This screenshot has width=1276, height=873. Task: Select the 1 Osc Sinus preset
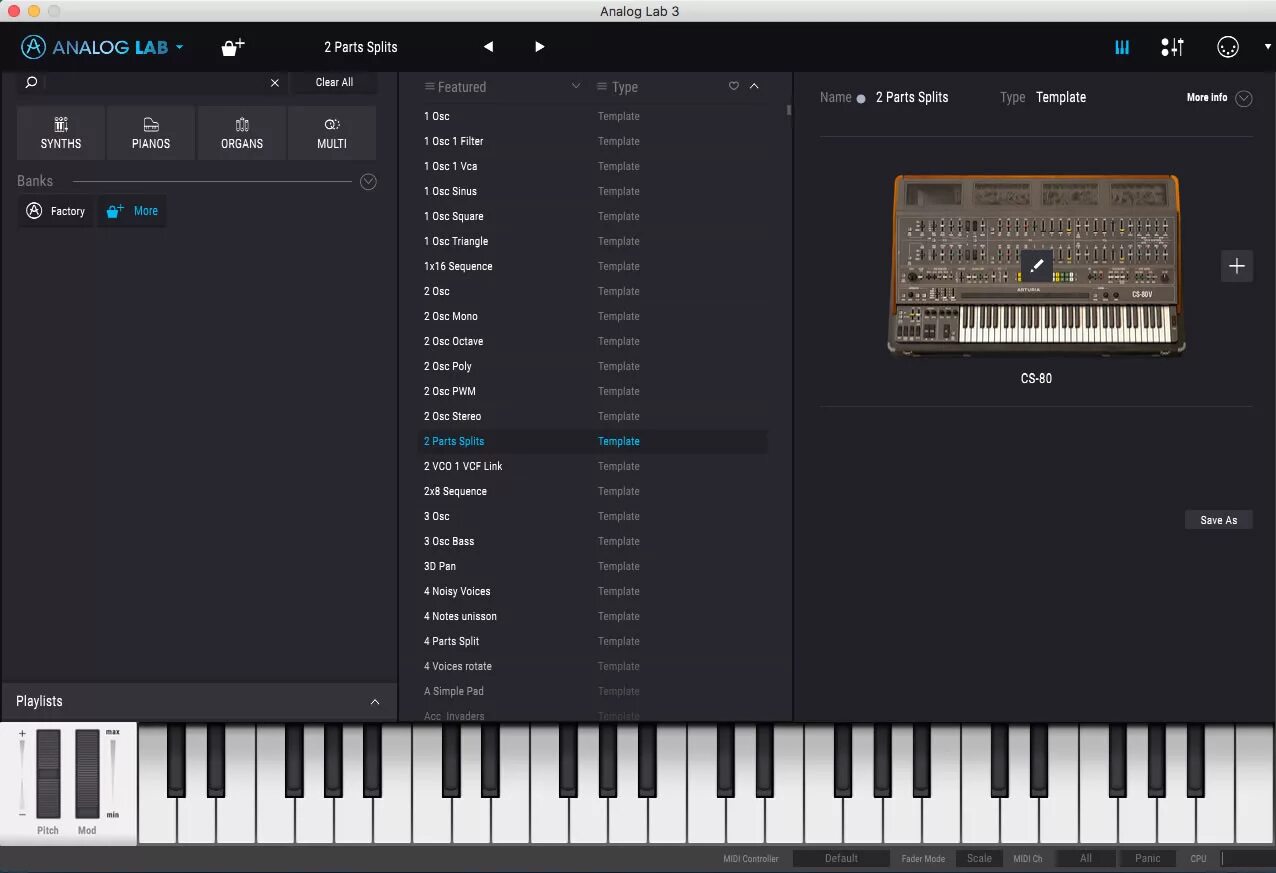coord(595,191)
